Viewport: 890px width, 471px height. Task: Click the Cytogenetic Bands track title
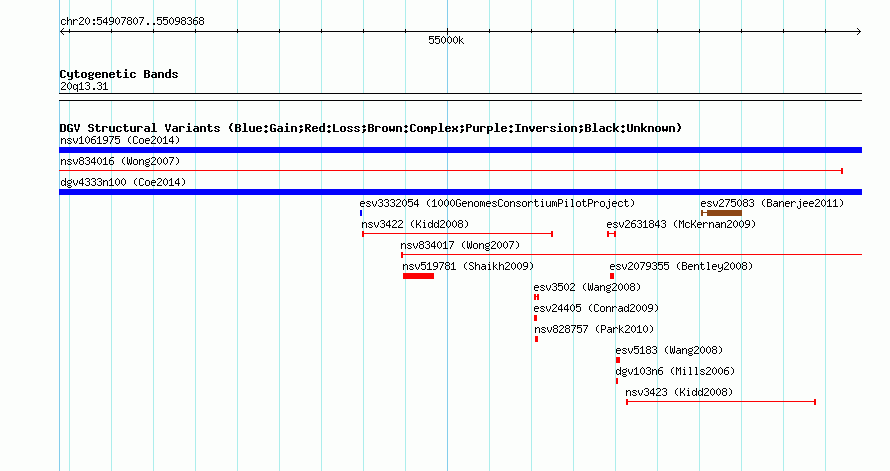(x=119, y=74)
